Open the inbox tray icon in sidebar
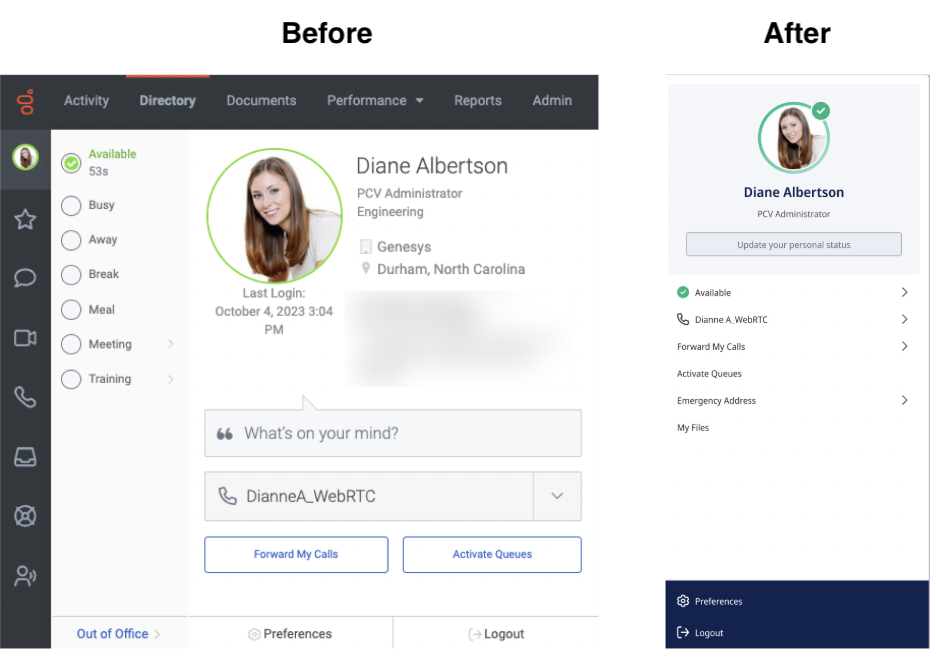This screenshot has width=936, height=657. tap(25, 457)
